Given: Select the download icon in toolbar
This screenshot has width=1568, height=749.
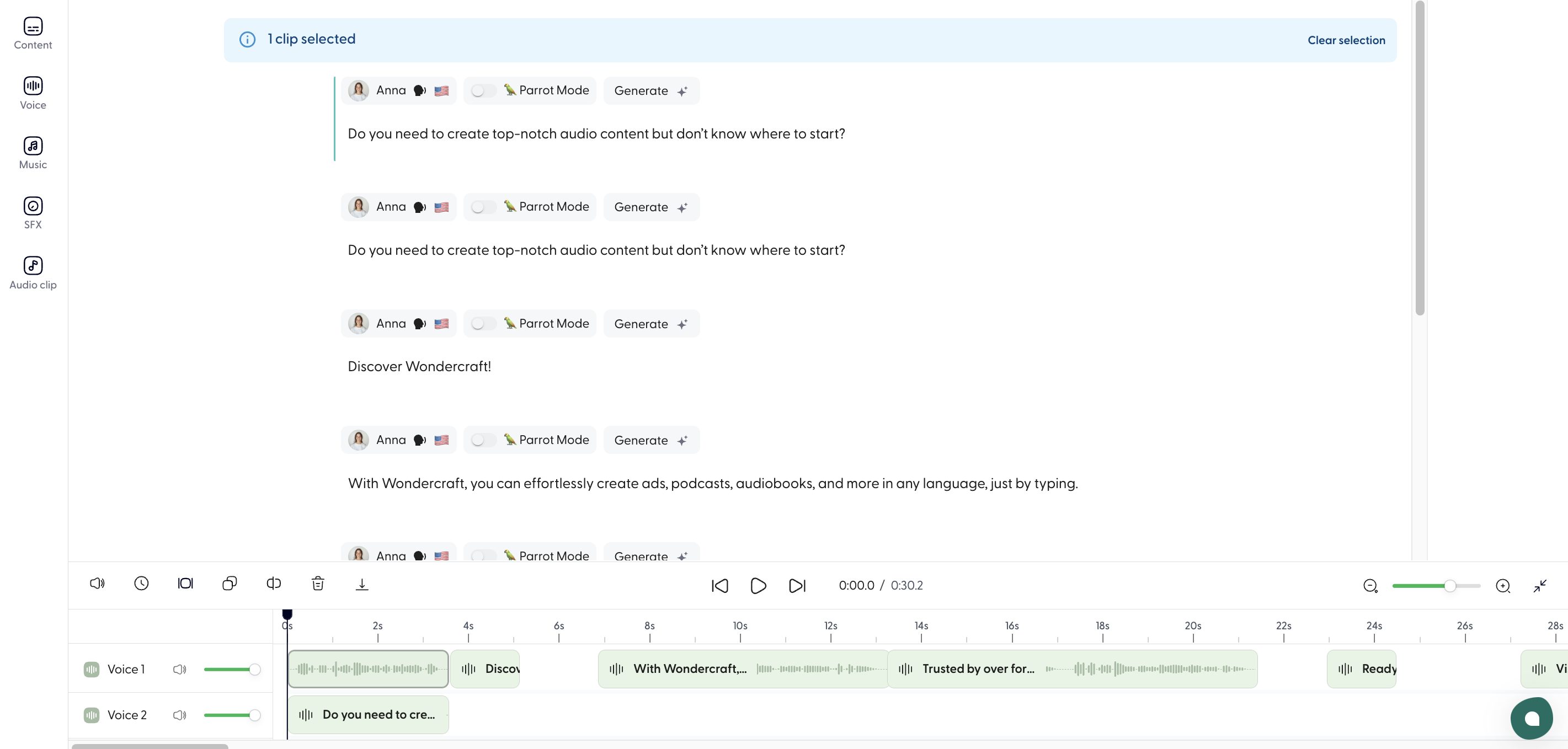Looking at the screenshot, I should pos(361,584).
